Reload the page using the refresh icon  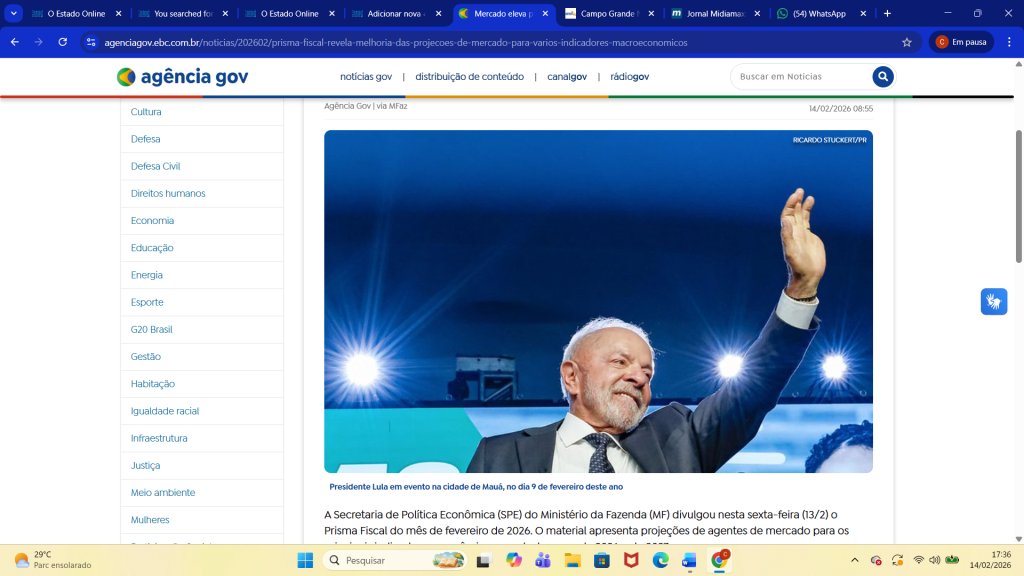(x=62, y=43)
